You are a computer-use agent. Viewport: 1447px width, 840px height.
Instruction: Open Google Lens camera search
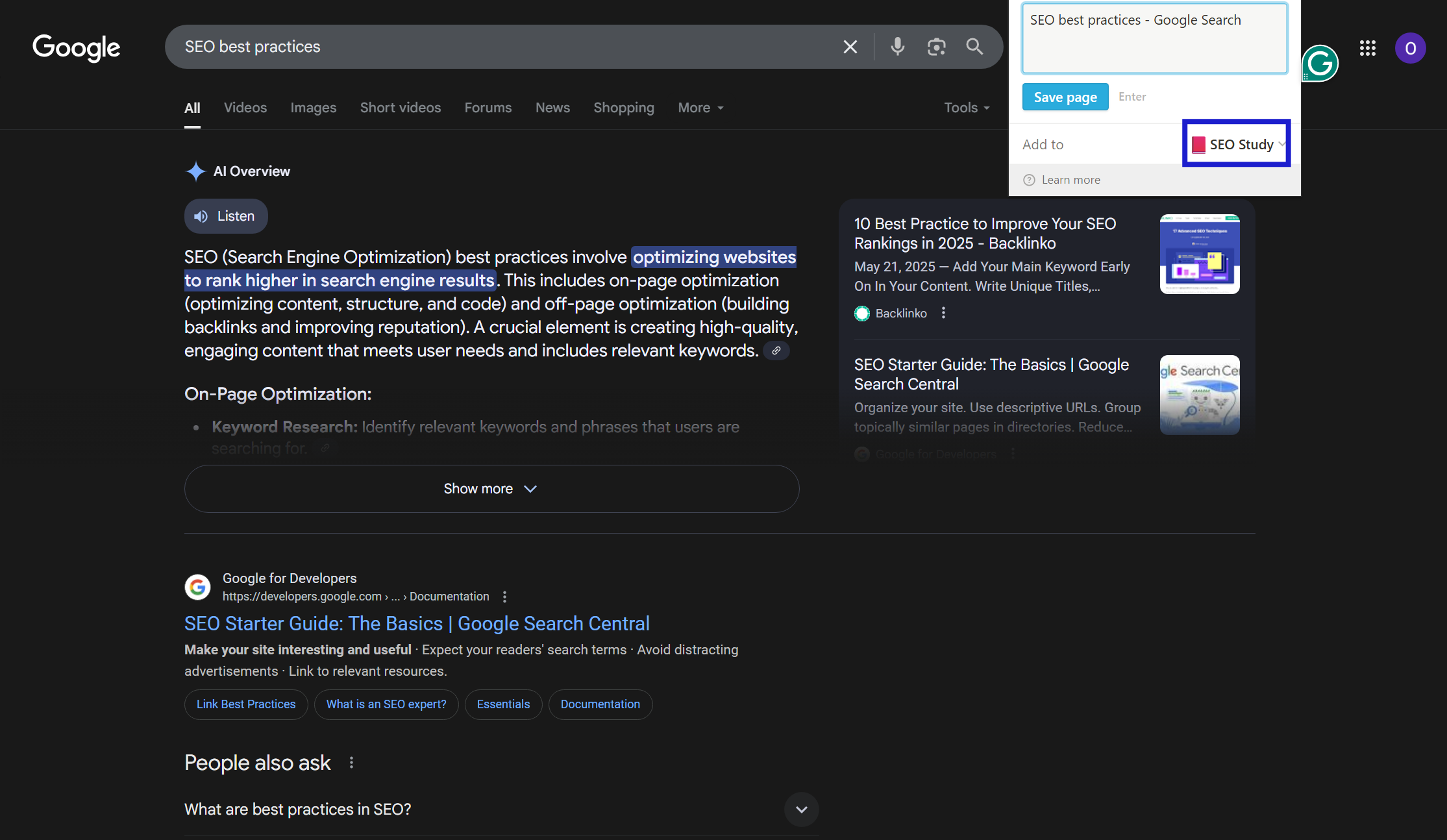click(937, 46)
